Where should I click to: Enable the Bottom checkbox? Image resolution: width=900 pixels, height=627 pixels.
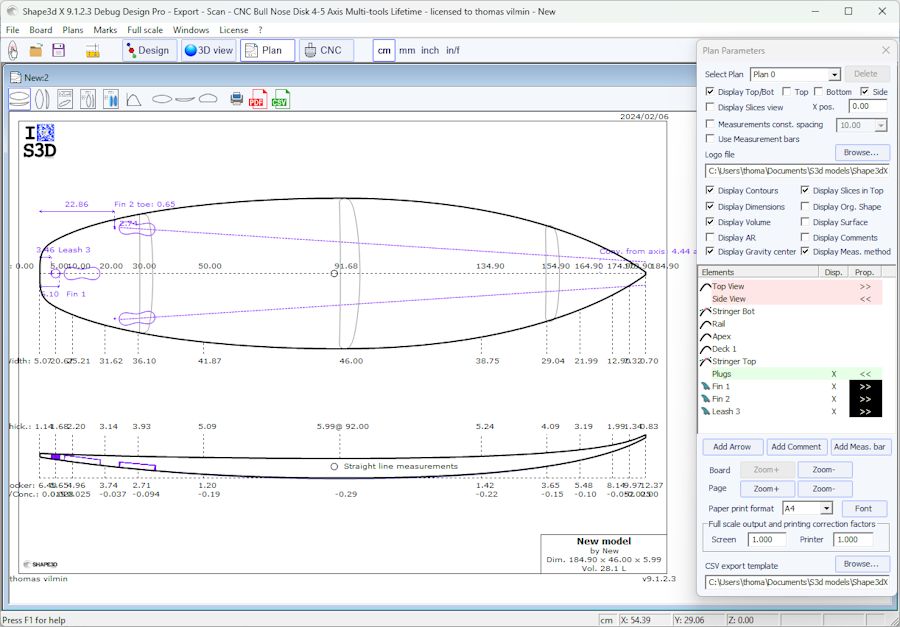818,92
